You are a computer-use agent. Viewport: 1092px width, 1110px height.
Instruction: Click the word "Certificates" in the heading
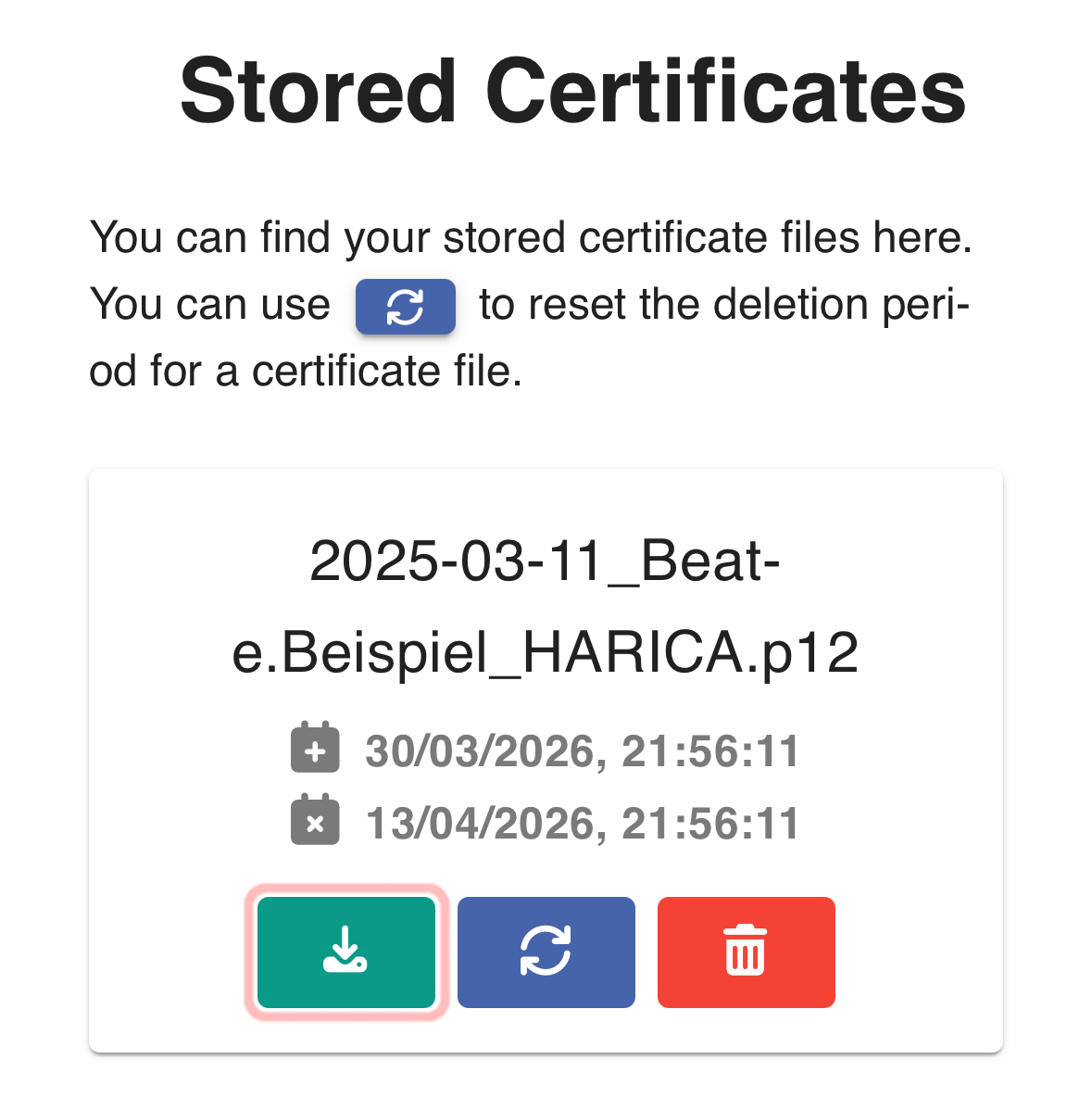(725, 91)
